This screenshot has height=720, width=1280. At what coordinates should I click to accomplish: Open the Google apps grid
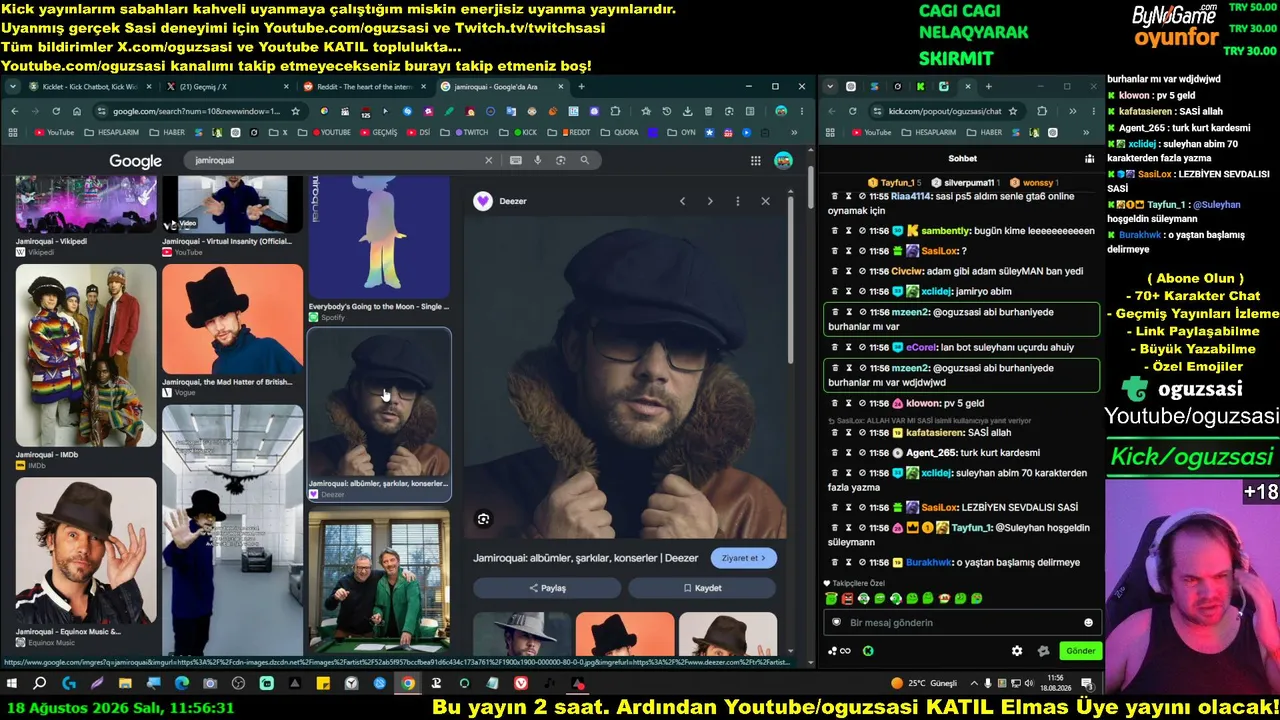[x=756, y=160]
